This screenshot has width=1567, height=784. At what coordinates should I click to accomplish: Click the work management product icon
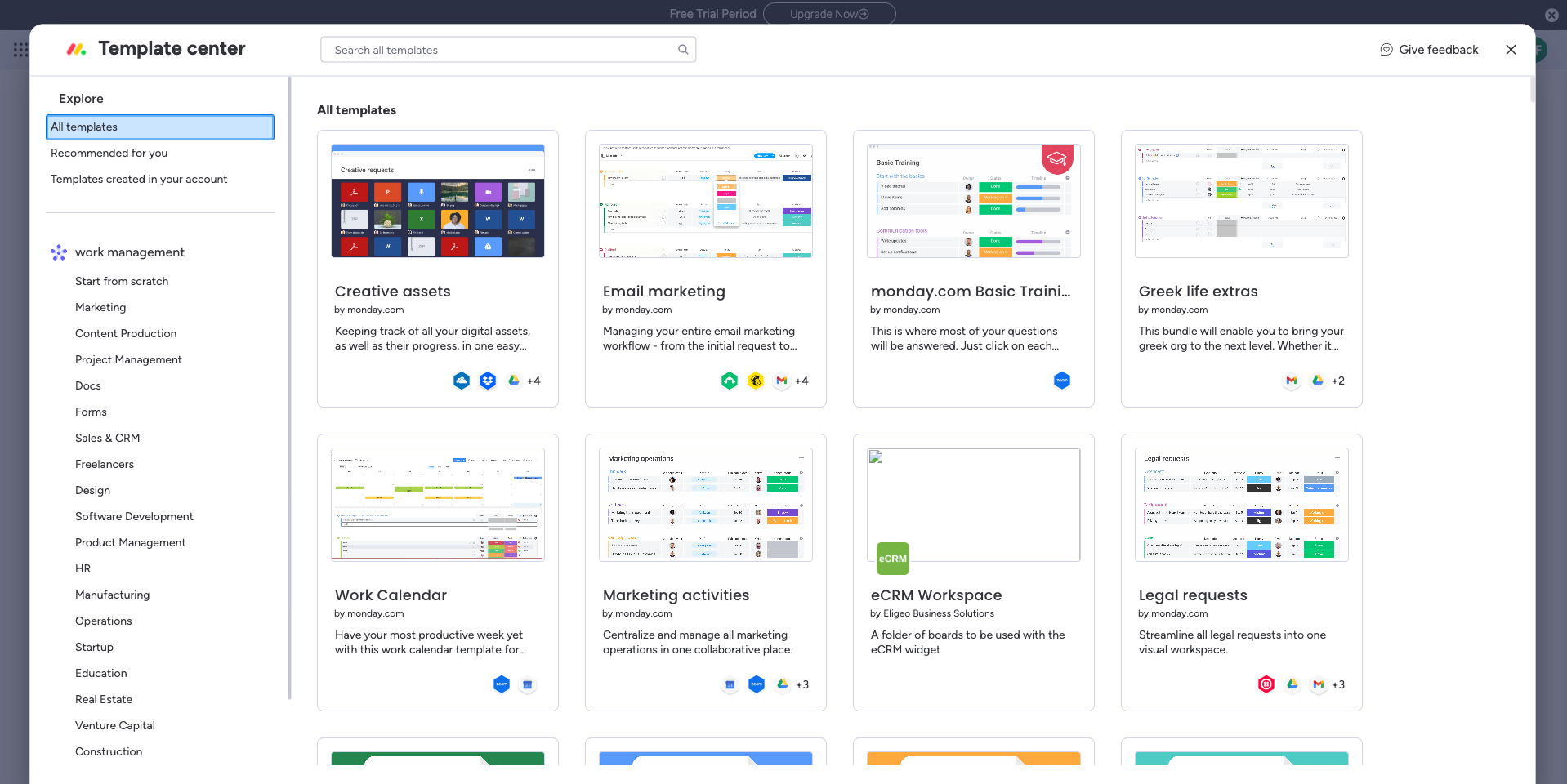point(59,252)
